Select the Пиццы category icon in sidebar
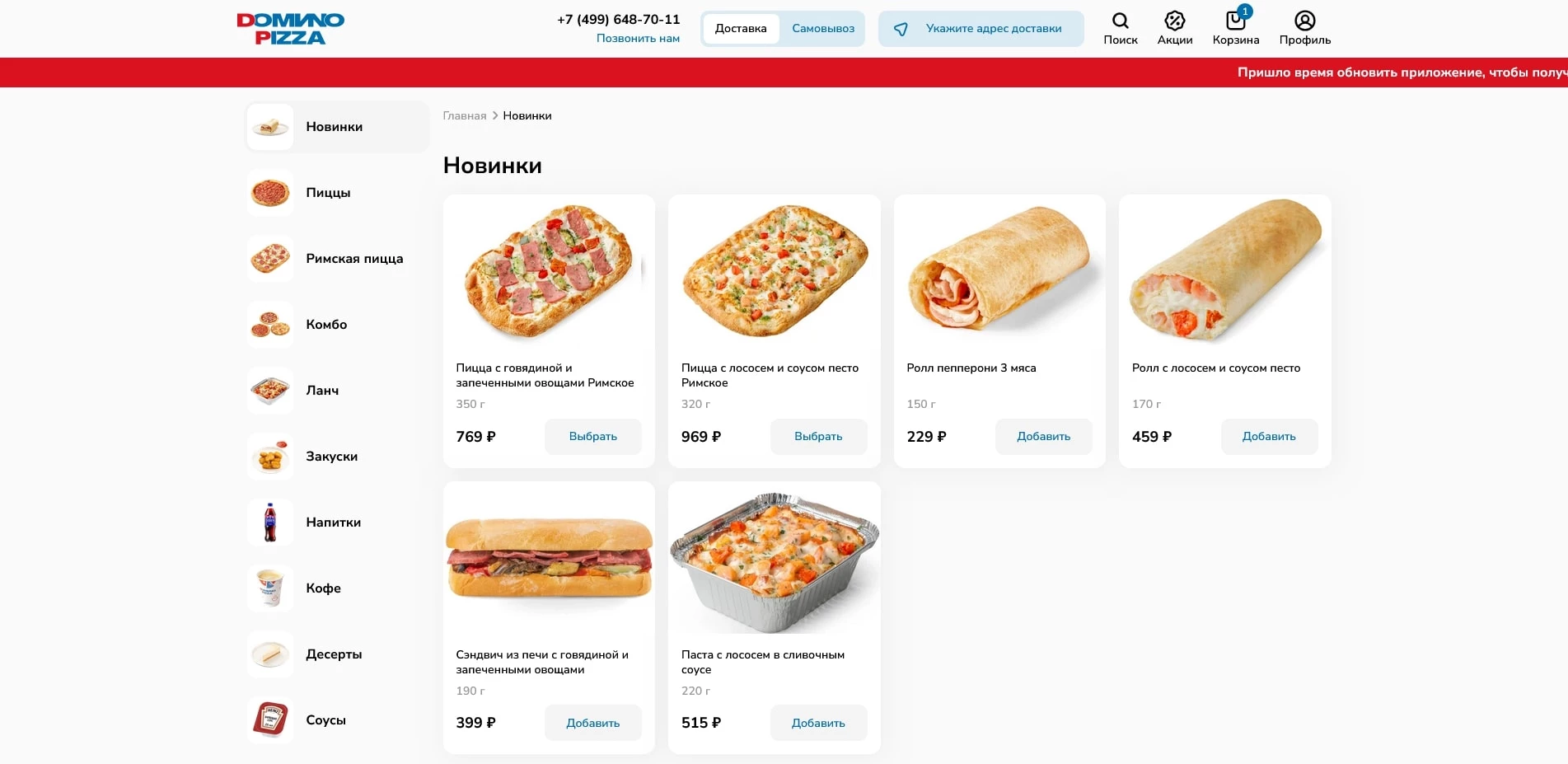Image resolution: width=1568 pixels, height=764 pixels. (269, 193)
